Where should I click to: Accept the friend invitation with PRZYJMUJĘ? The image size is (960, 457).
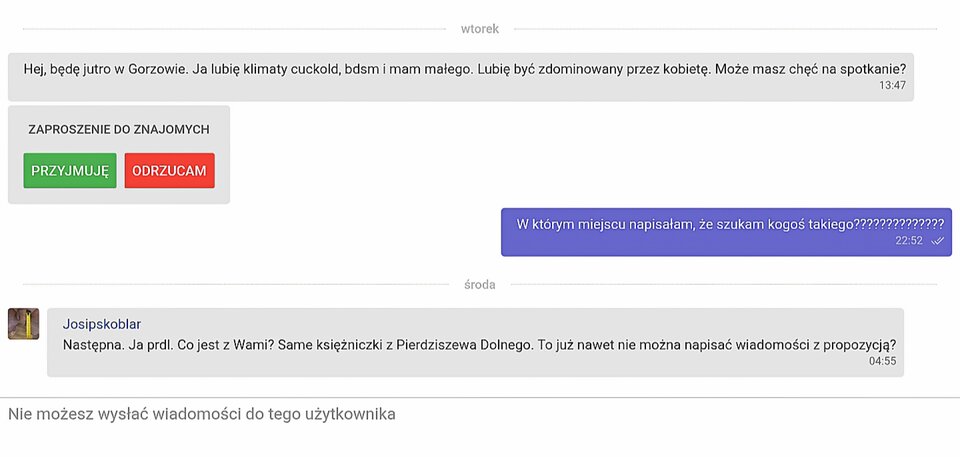(70, 171)
